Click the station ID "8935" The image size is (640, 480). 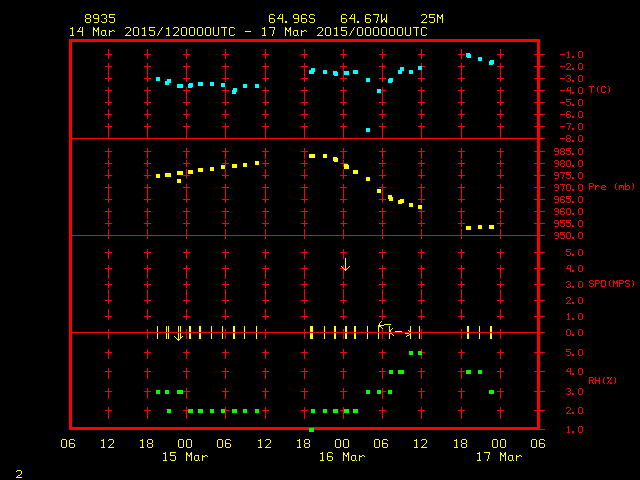click(100, 19)
